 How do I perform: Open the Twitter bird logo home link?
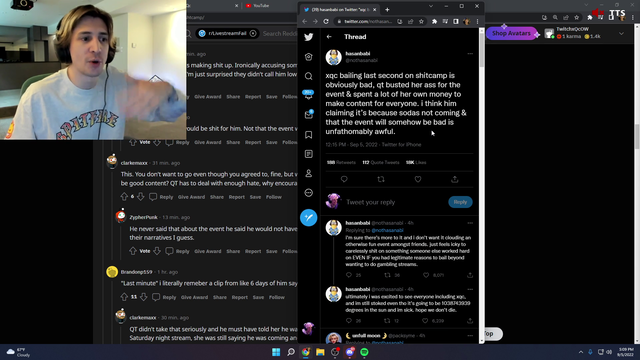(x=309, y=37)
